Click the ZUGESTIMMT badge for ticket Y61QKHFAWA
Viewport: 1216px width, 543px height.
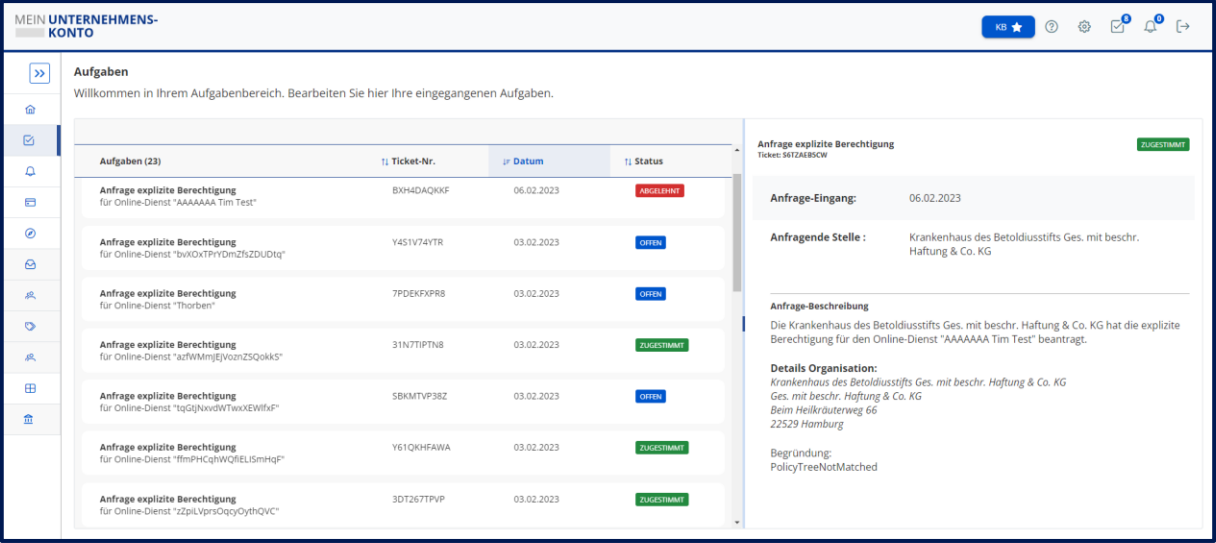tap(662, 448)
